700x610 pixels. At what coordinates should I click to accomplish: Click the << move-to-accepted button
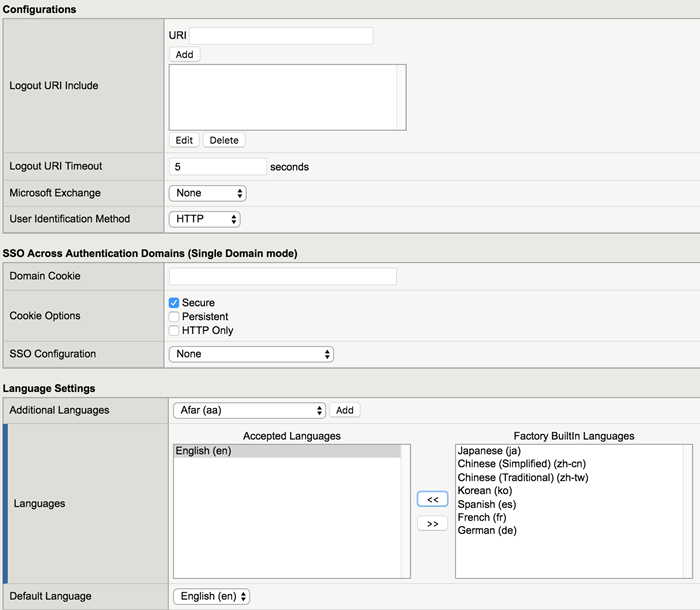(x=432, y=499)
